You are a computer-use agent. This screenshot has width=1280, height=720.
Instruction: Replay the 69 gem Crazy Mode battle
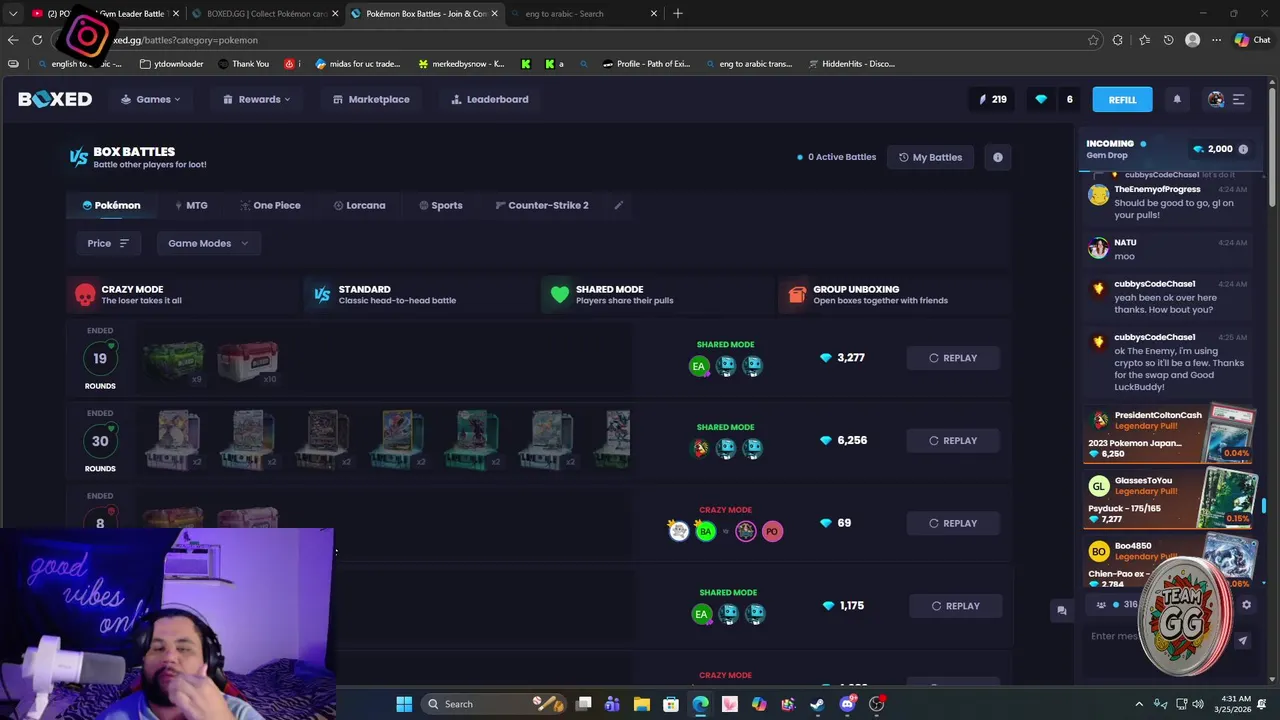[x=953, y=523]
